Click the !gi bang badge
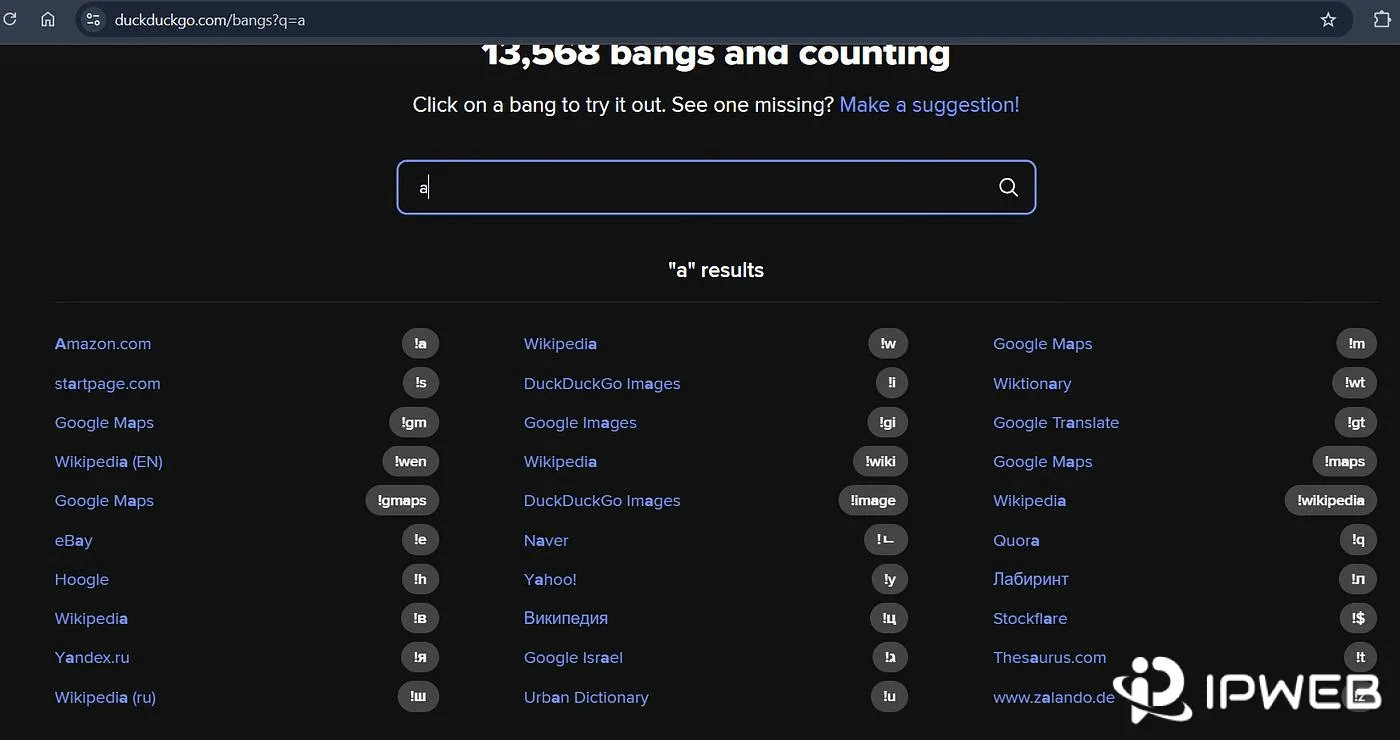 [x=887, y=423]
